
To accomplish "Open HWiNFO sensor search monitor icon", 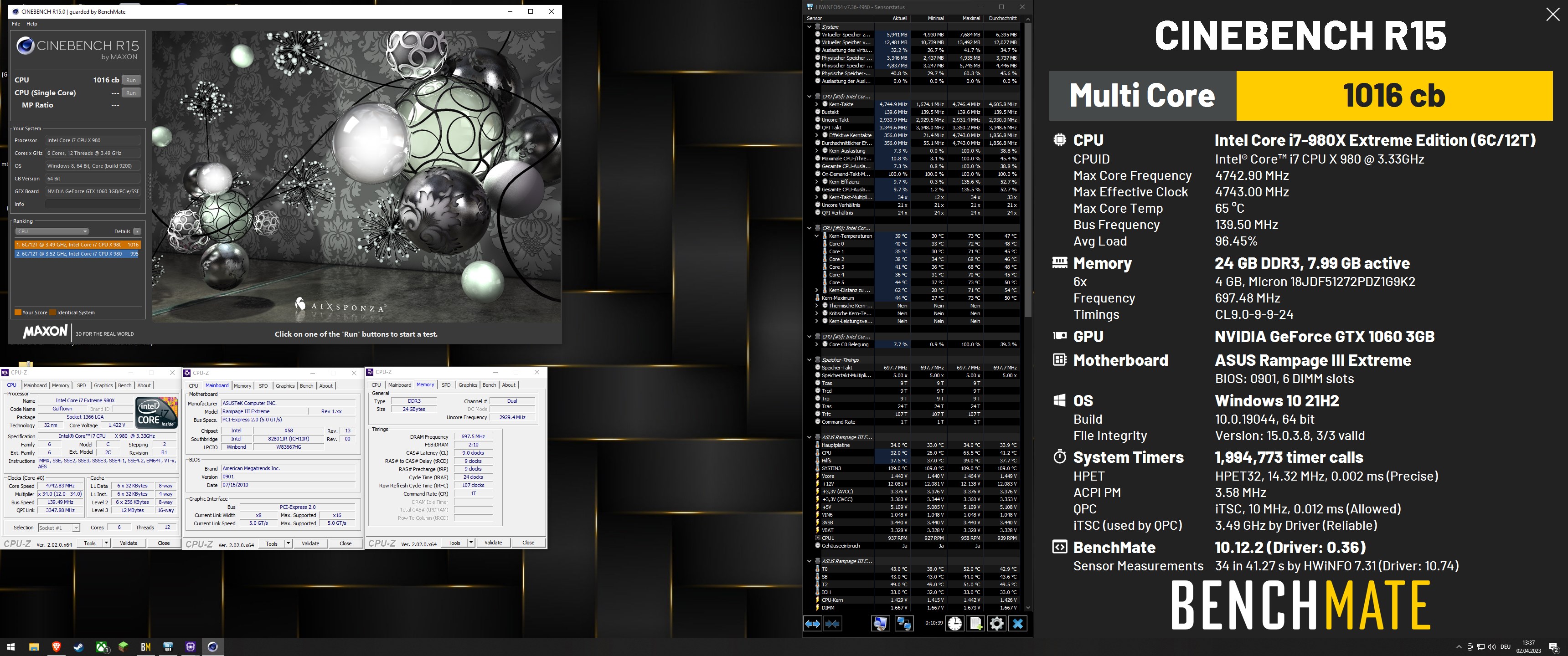I will [880, 623].
